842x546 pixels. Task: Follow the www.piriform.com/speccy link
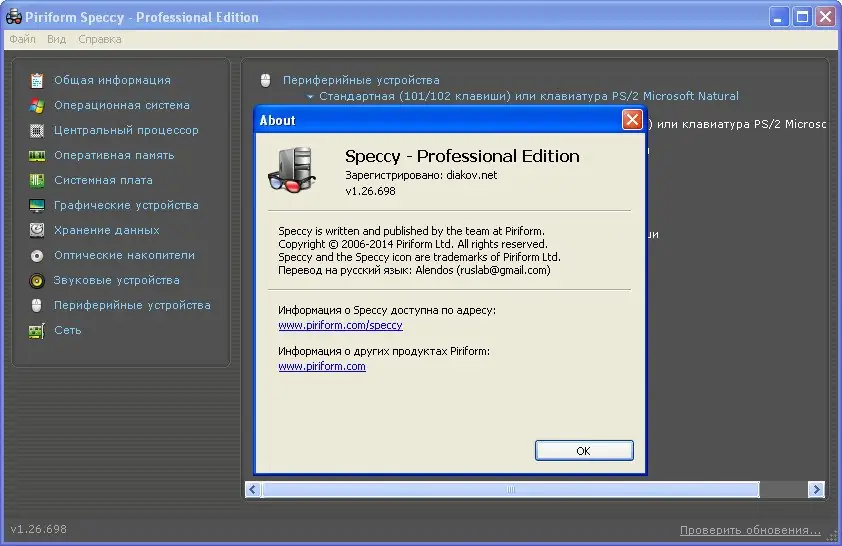tap(340, 325)
